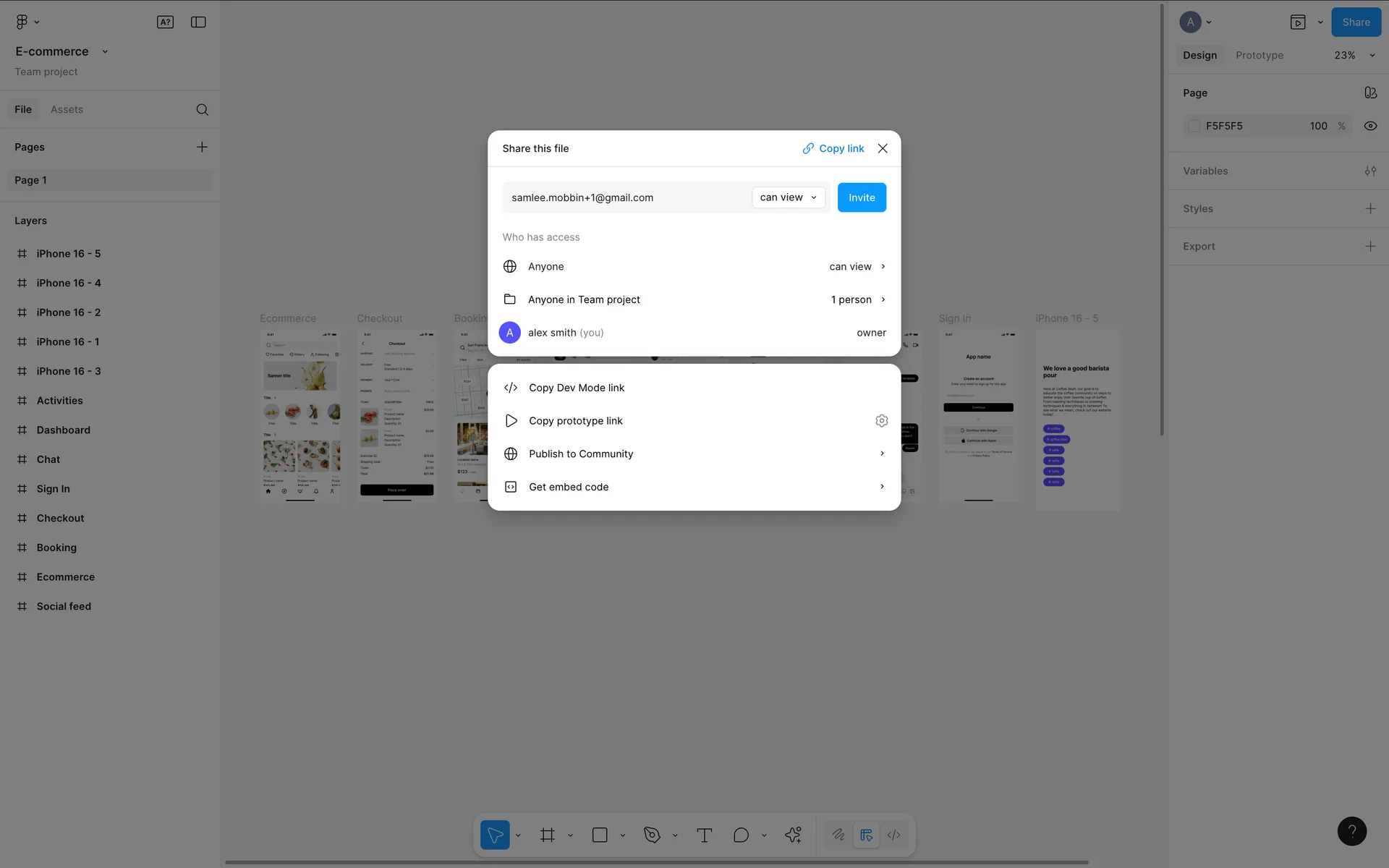Click the Invite button
Screen dimensions: 1389x868
[x=861, y=197]
